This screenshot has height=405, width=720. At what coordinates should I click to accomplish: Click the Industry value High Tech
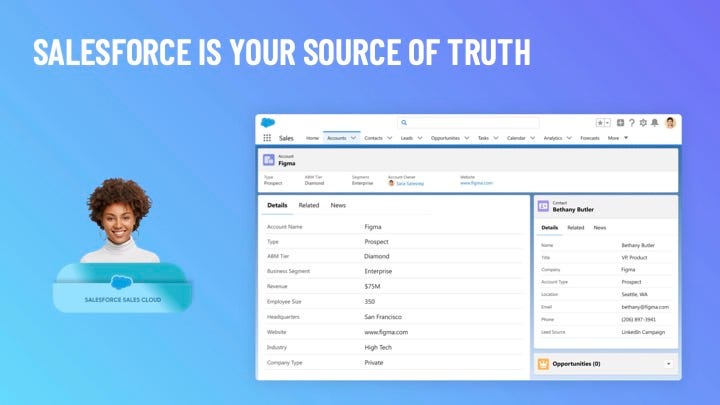[x=378, y=348]
